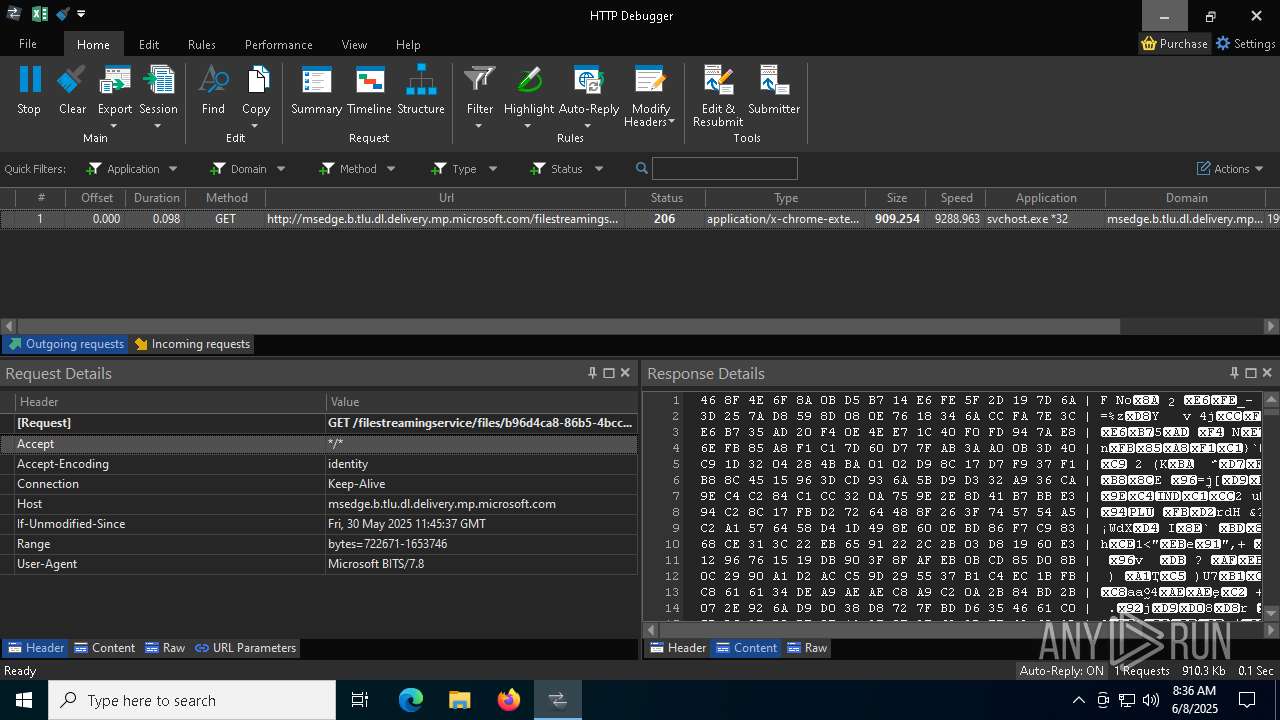Show response Raw tab
This screenshot has height=720, width=1280.
(806, 648)
